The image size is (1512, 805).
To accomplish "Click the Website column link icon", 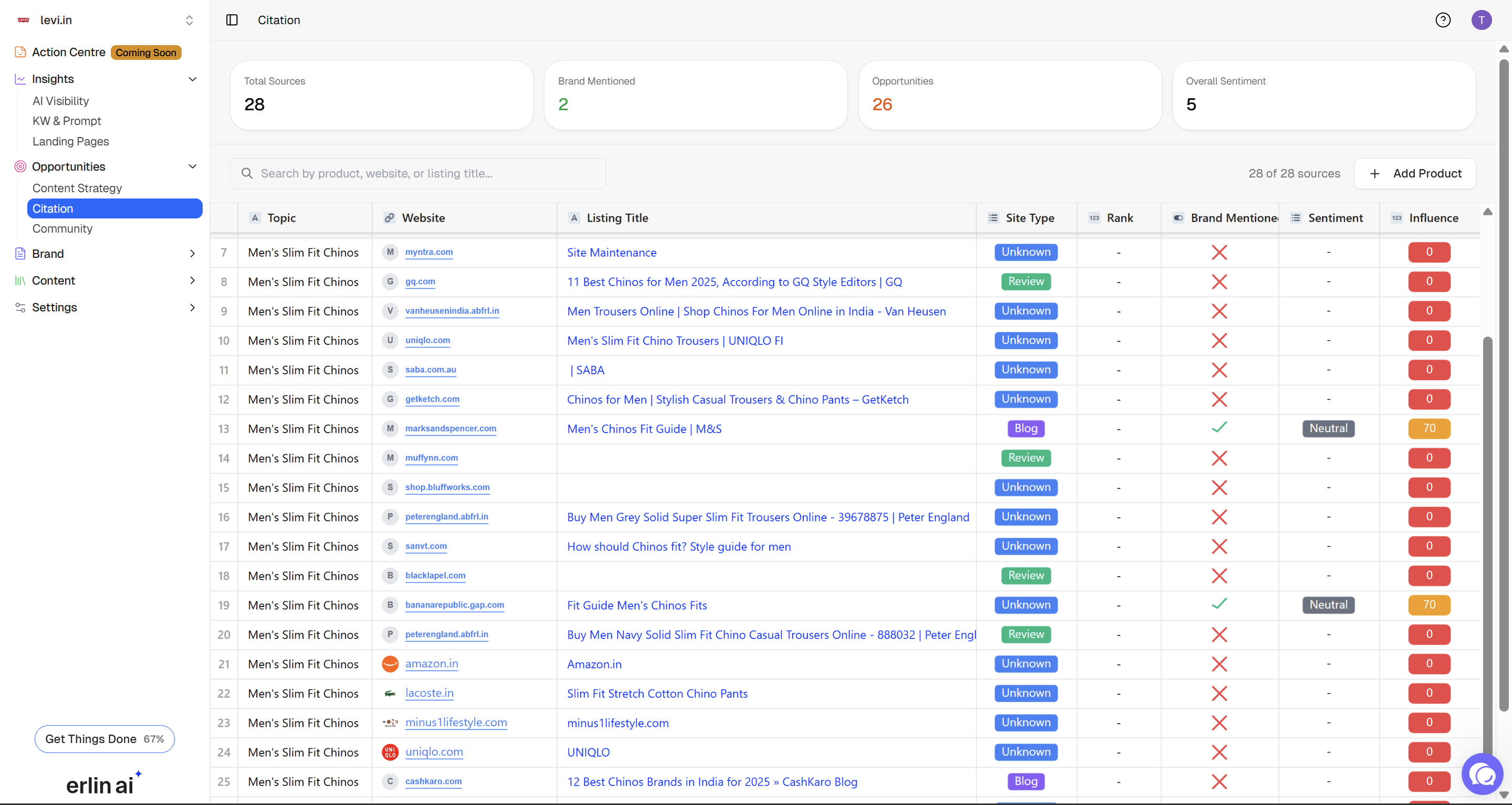I will pyautogui.click(x=389, y=218).
